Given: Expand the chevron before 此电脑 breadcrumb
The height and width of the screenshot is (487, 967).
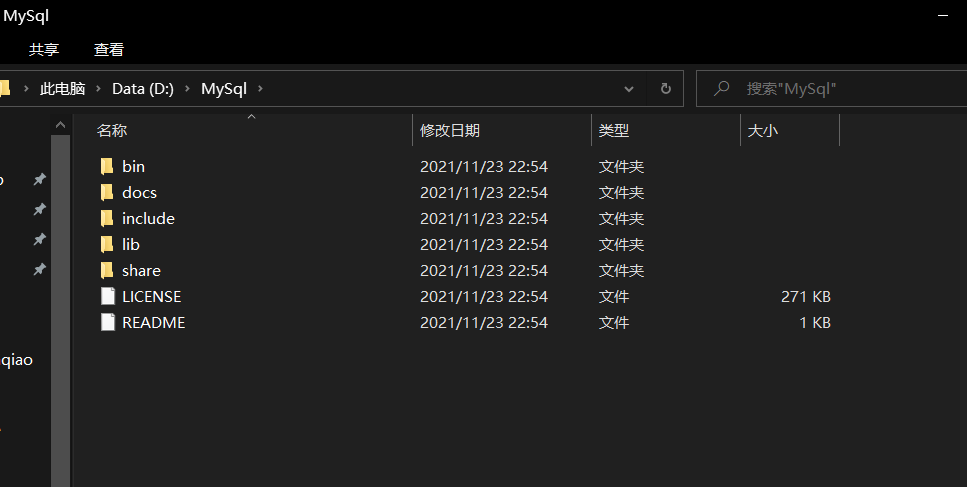Looking at the screenshot, I should pos(26,89).
